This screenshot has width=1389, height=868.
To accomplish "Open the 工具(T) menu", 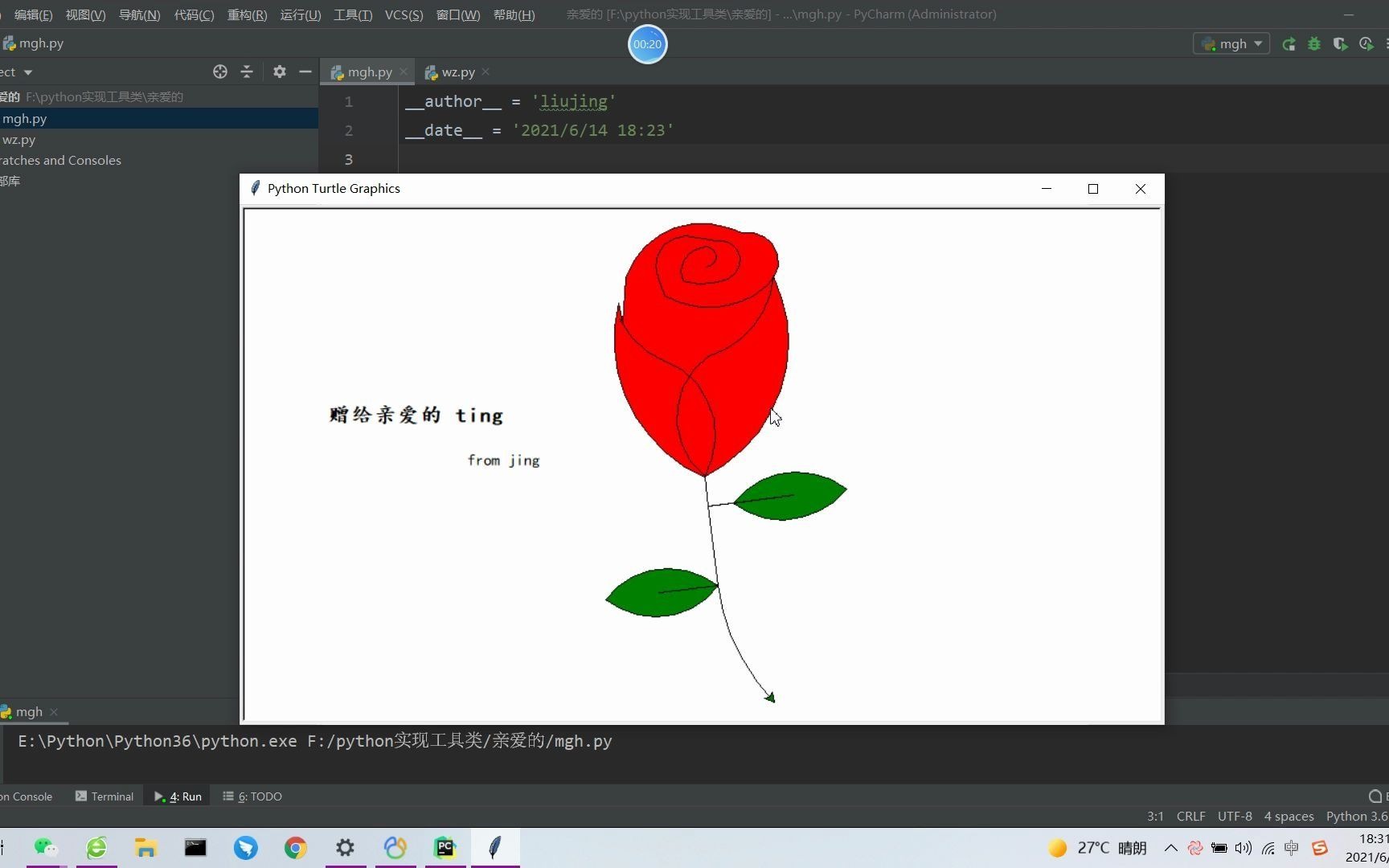I will point(352,14).
